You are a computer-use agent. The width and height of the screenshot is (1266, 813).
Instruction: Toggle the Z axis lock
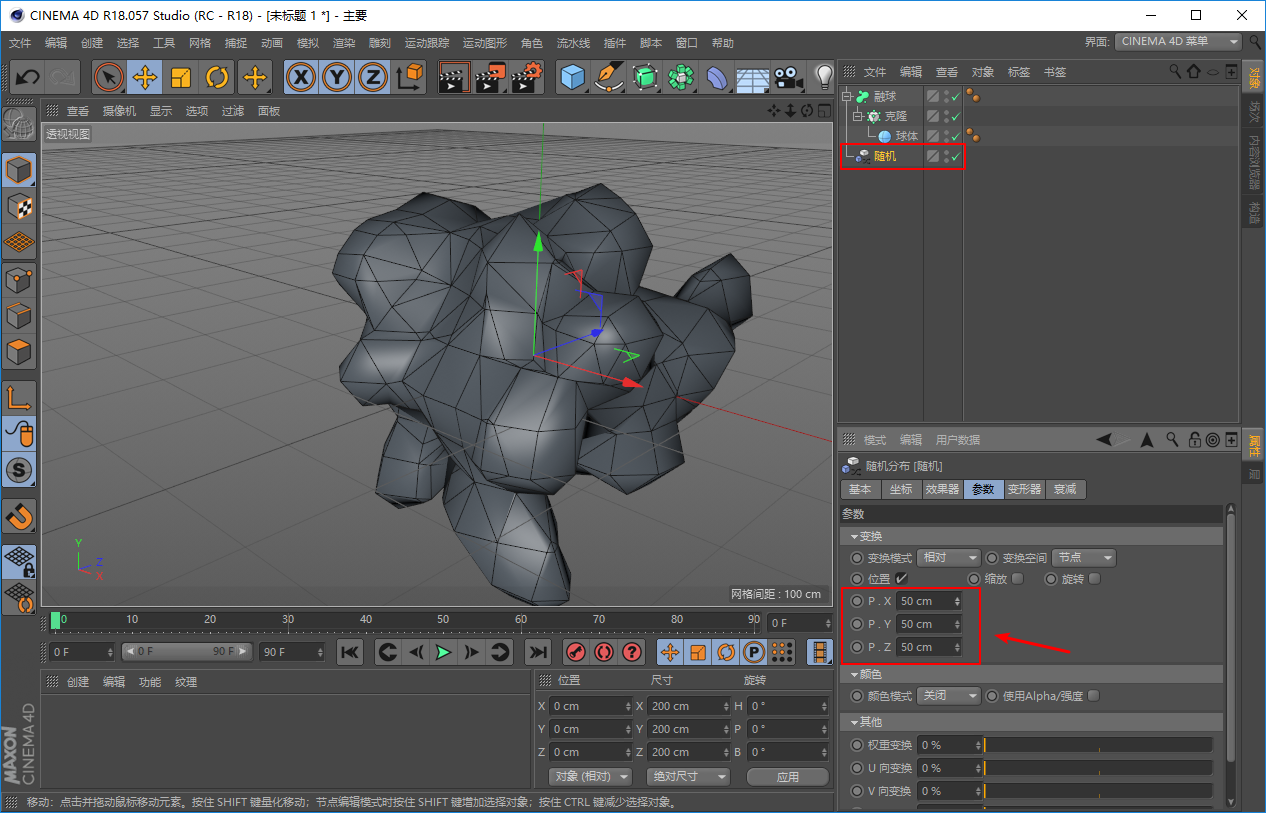(373, 77)
